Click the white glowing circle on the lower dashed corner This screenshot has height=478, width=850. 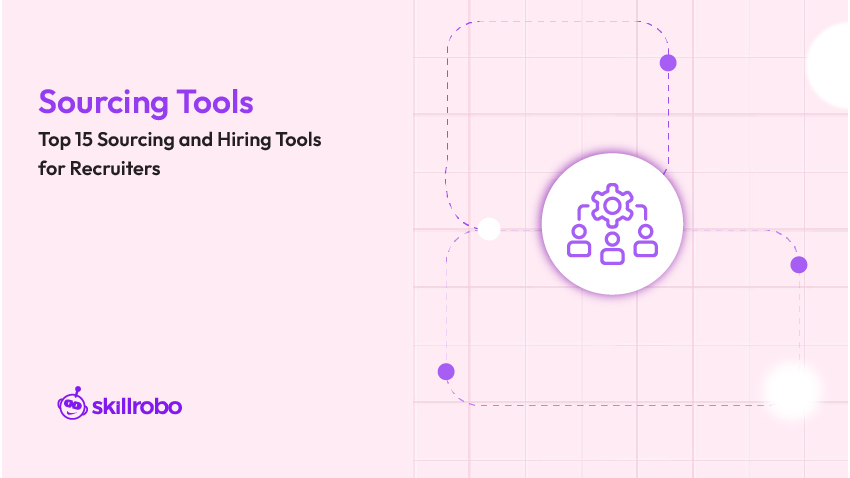pos(792,389)
